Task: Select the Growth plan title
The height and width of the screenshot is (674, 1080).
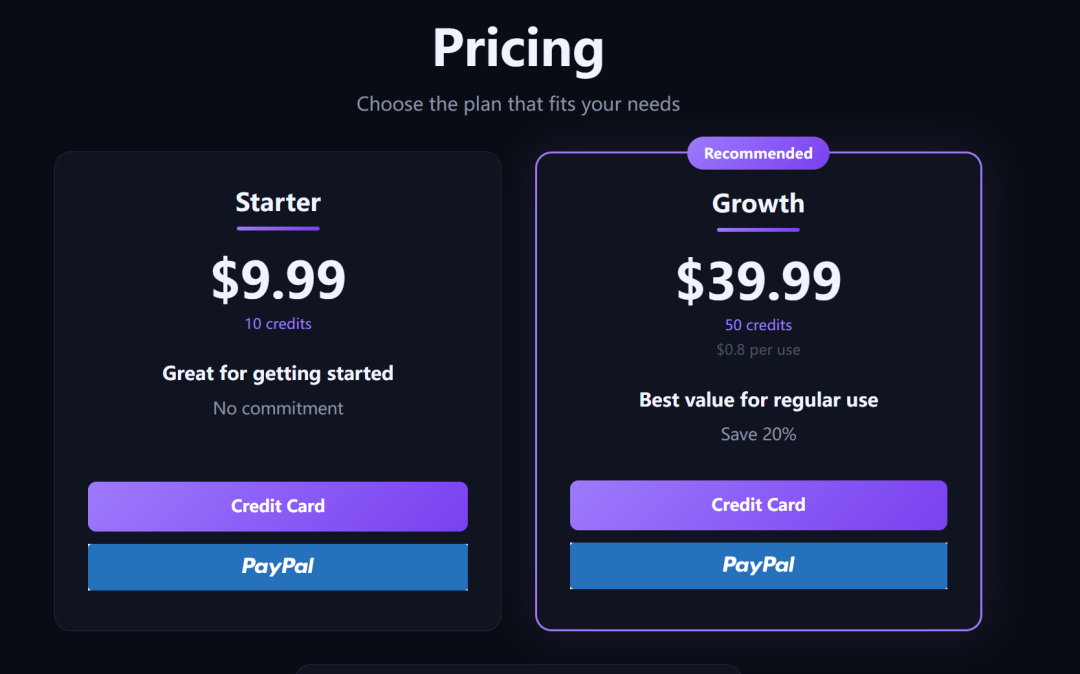Action: [758, 203]
